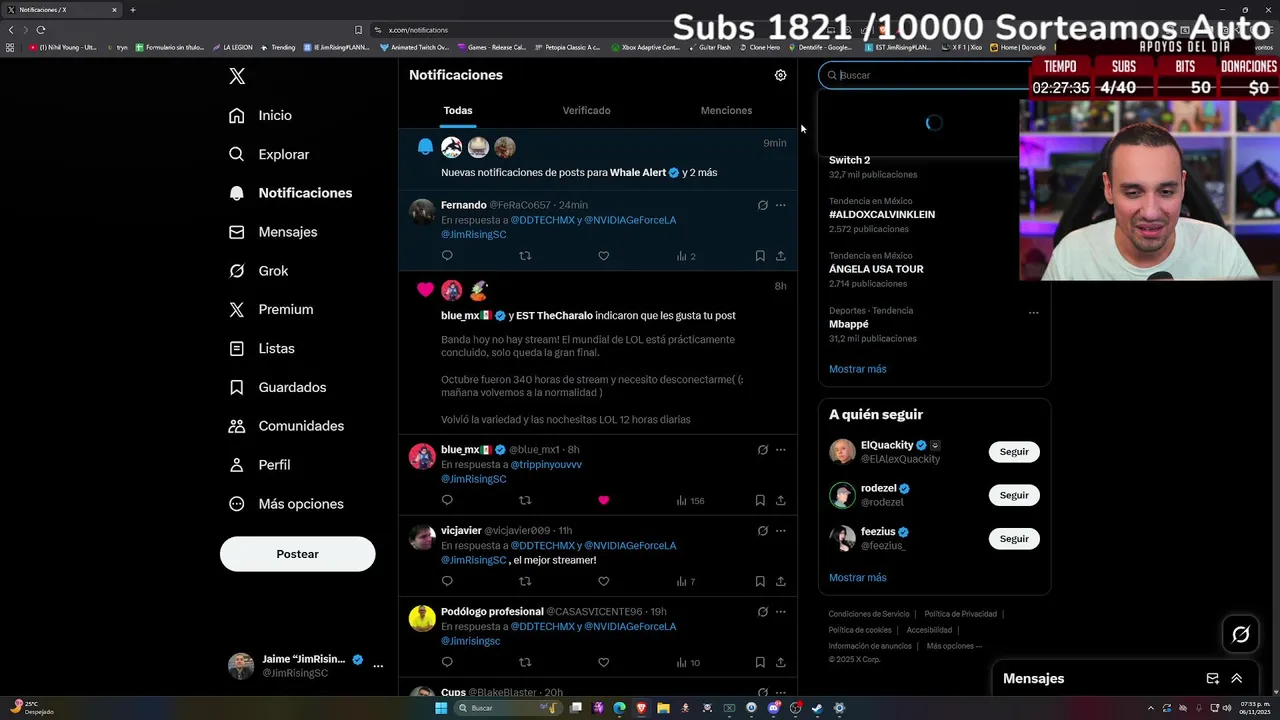Share Fernando's post
Screen dimensions: 1280x720
[780, 256]
